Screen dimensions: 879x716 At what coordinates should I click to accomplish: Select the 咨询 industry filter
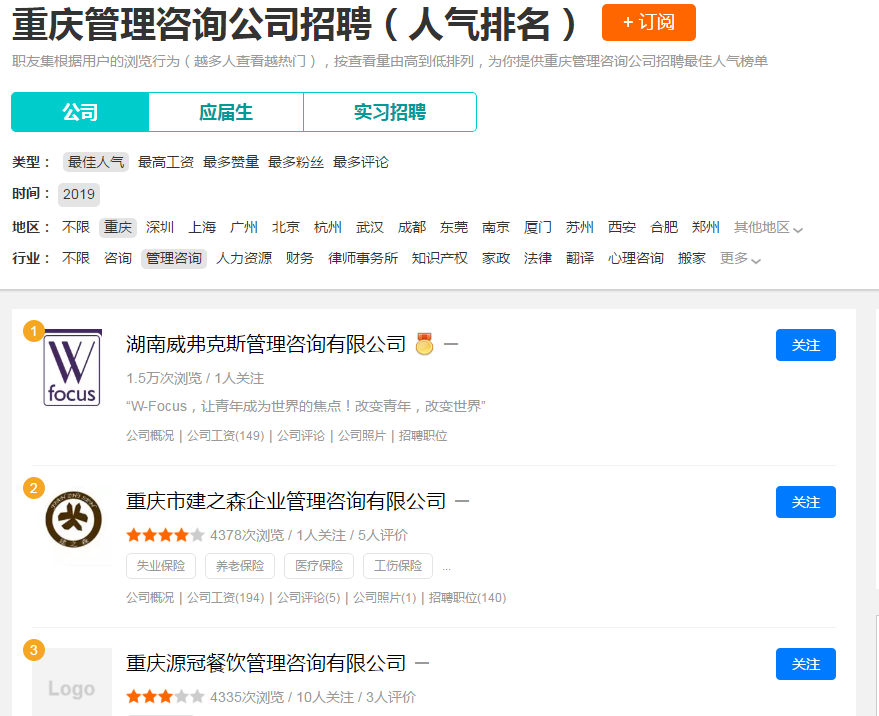[118, 258]
